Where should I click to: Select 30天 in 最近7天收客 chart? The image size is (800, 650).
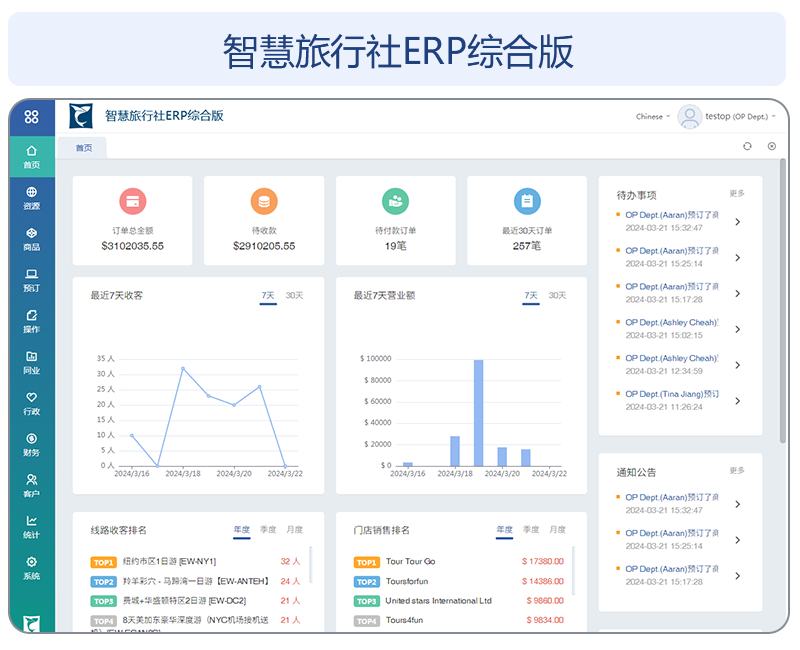294,296
